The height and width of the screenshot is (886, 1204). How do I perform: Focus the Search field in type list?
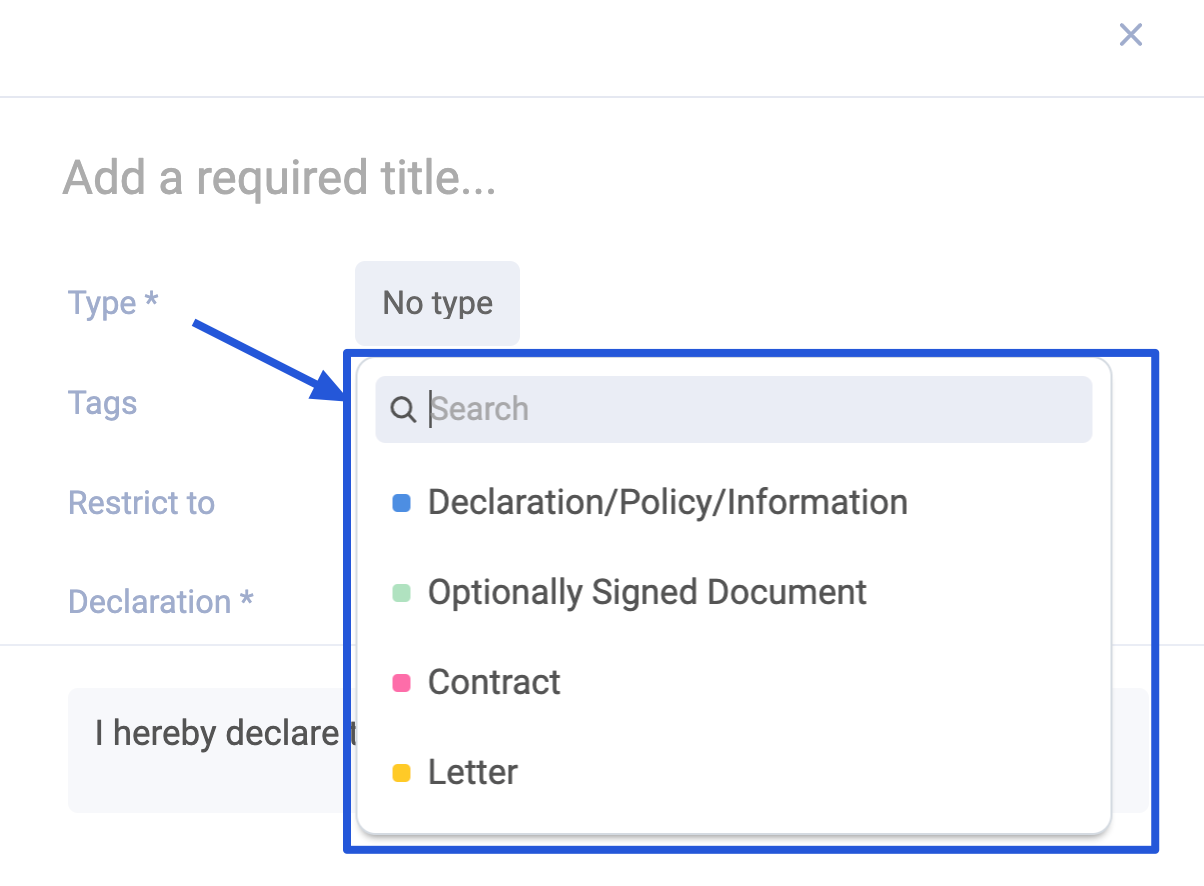tap(734, 409)
